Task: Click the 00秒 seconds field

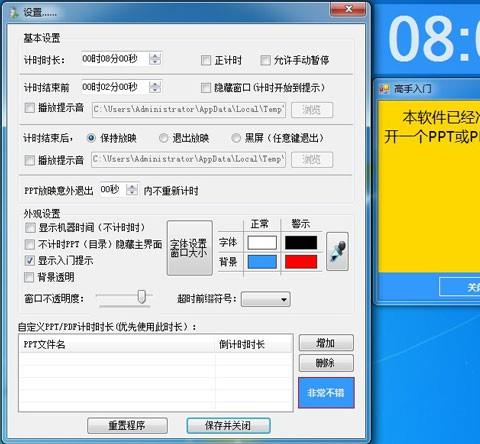Action: pos(113,190)
